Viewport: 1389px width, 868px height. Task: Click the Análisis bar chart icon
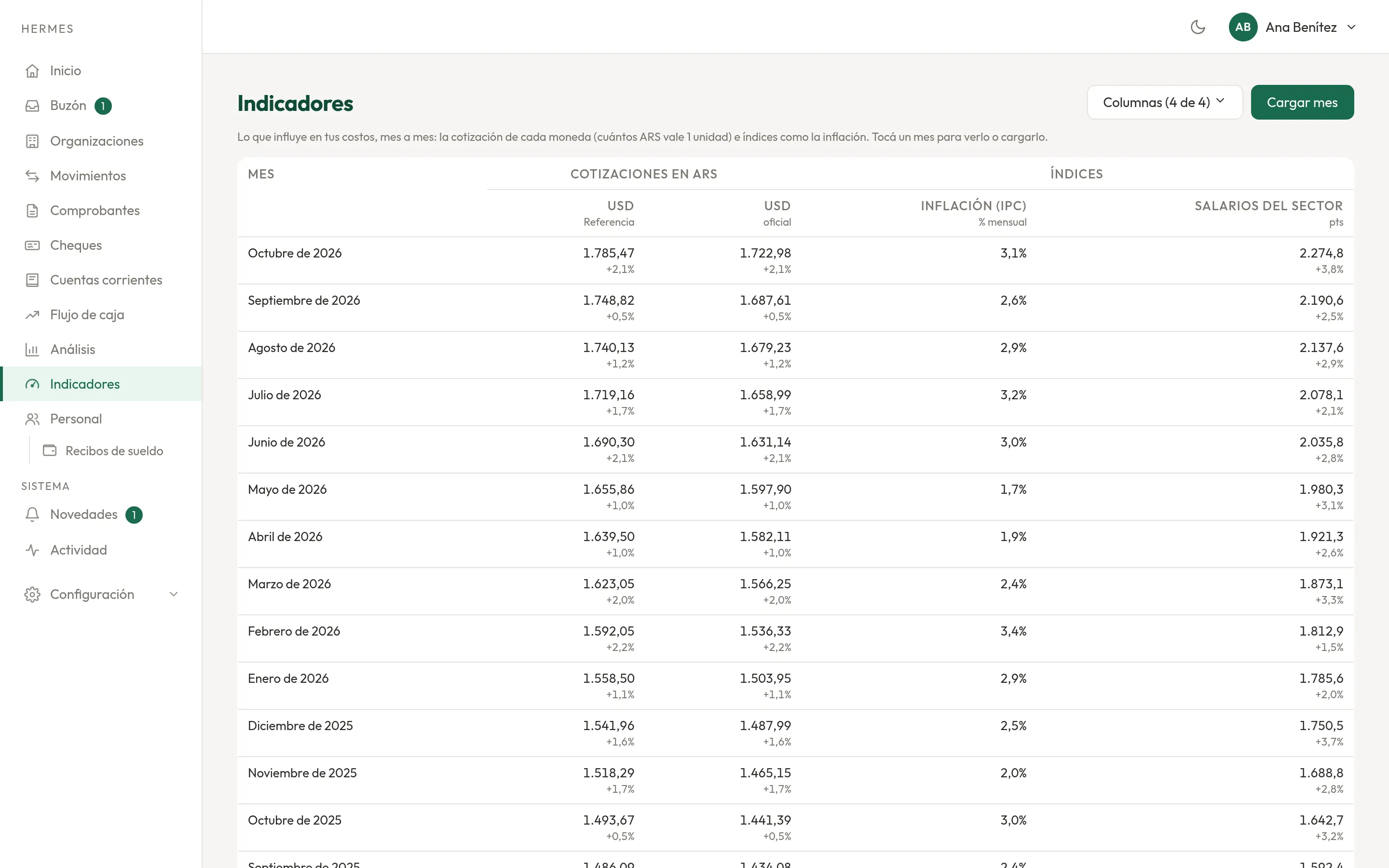click(x=32, y=350)
